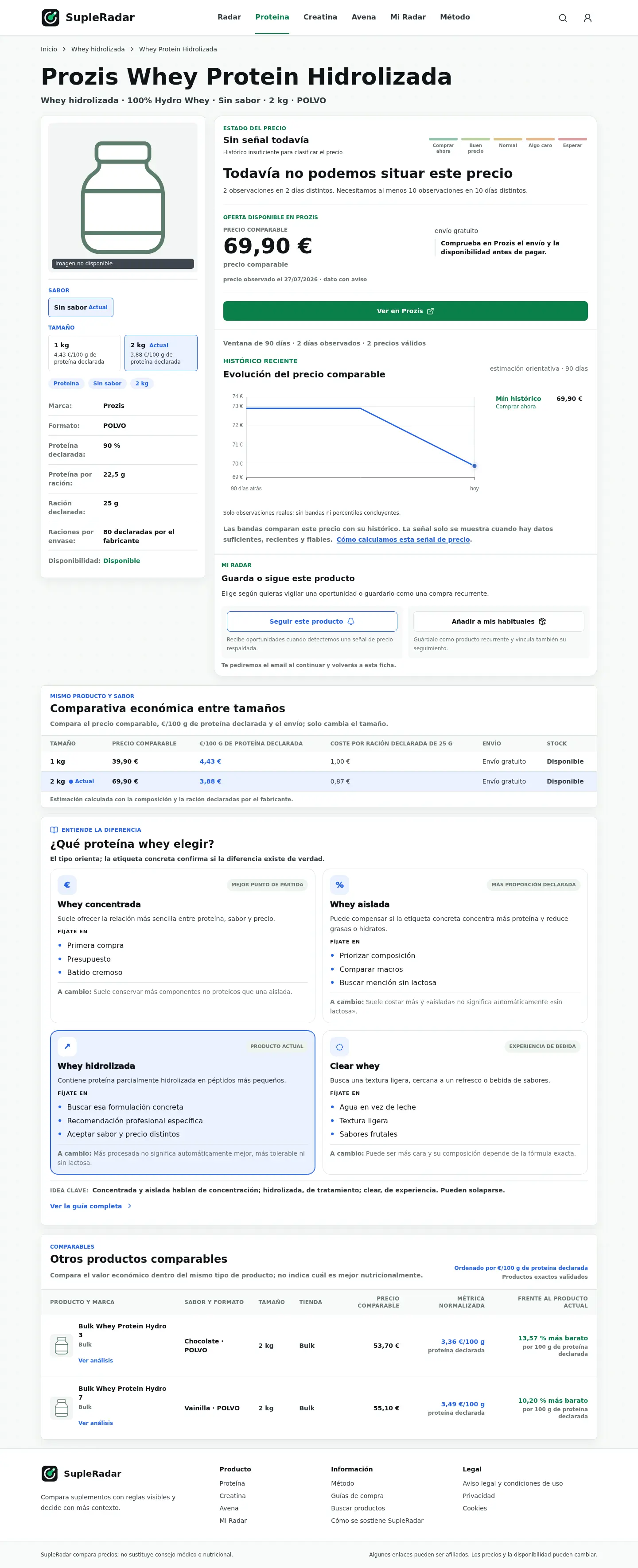Click the 55,10 € price for Bulk Hydro 7
Image resolution: width=638 pixels, height=1568 pixels.
click(387, 1409)
